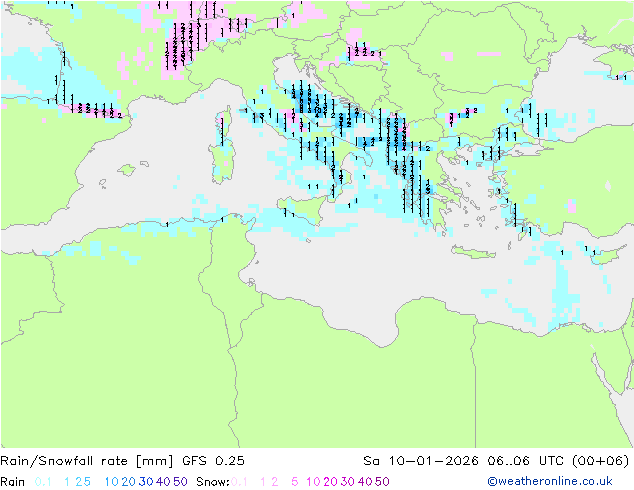Select the magenta snow legend value 40

pos(365,482)
